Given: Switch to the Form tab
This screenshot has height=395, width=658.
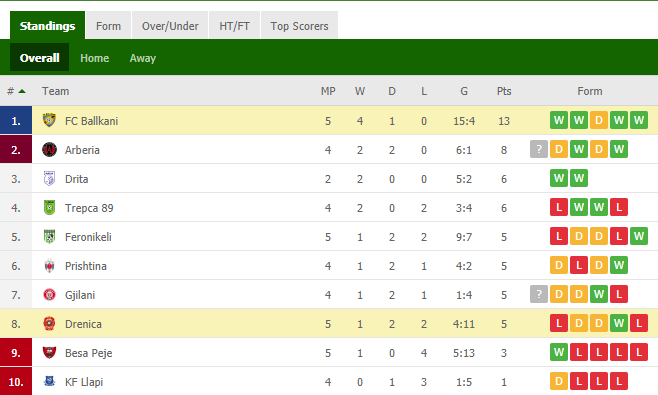Looking at the screenshot, I should pos(108,26).
